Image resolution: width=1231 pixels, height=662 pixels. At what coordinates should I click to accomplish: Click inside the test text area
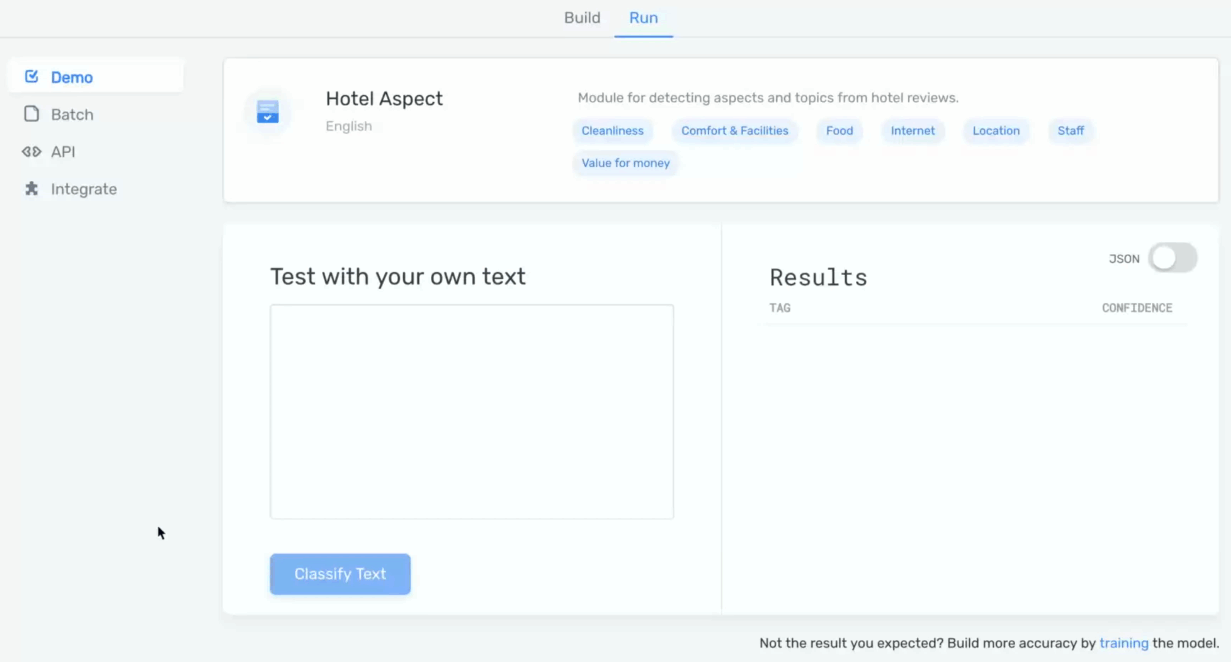[471, 411]
